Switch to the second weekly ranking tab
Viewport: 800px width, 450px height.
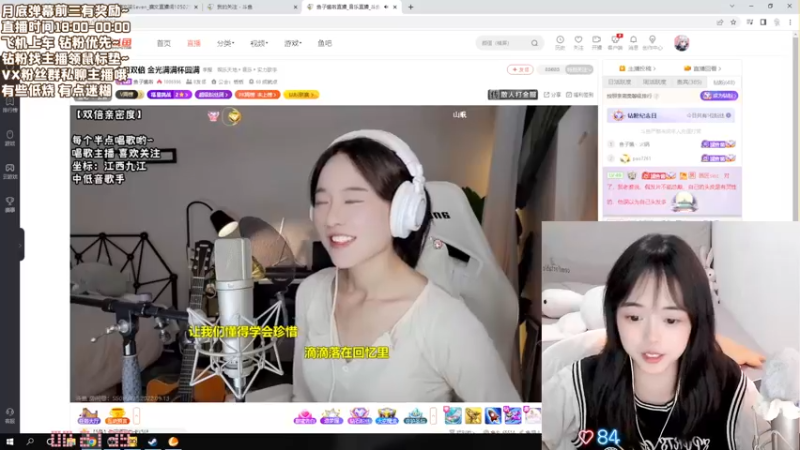tap(655, 82)
